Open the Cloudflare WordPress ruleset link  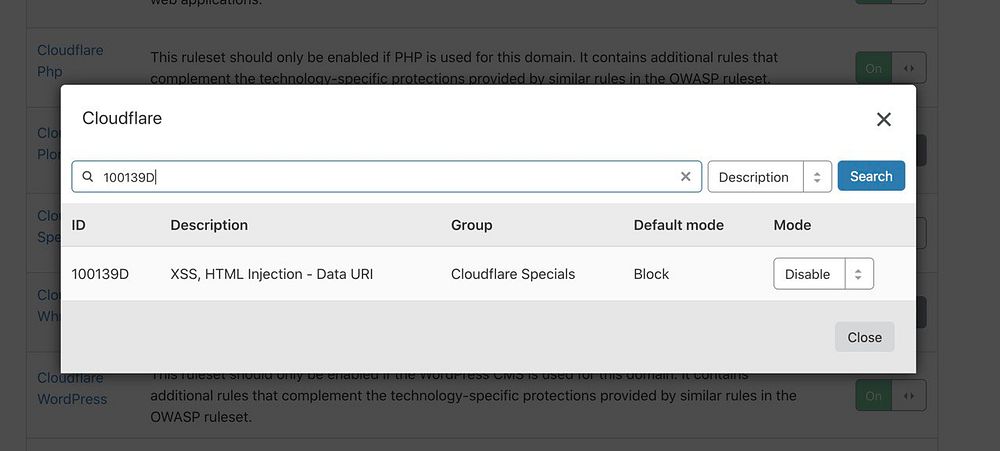(70, 388)
